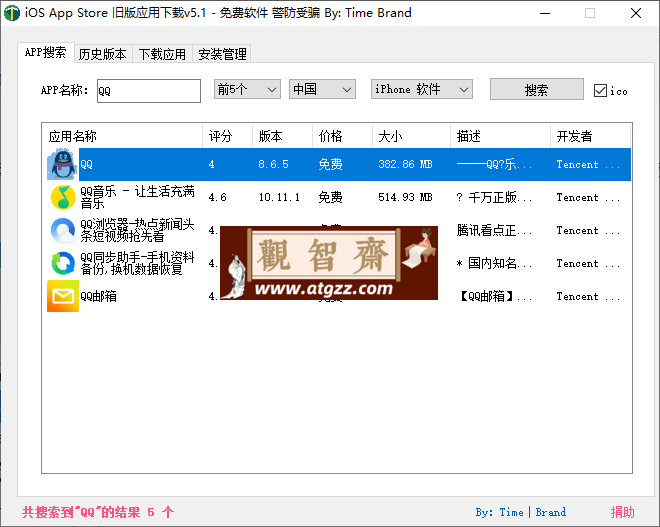Sort by 开发者 column header
Screen dimensions: 660x527
[590, 136]
